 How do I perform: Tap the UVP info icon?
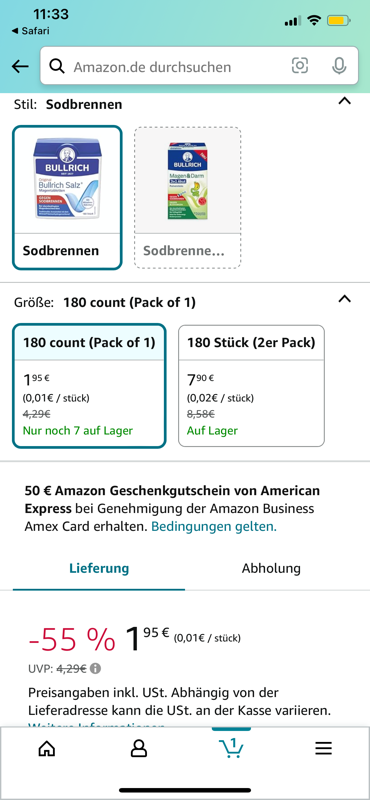[96, 668]
